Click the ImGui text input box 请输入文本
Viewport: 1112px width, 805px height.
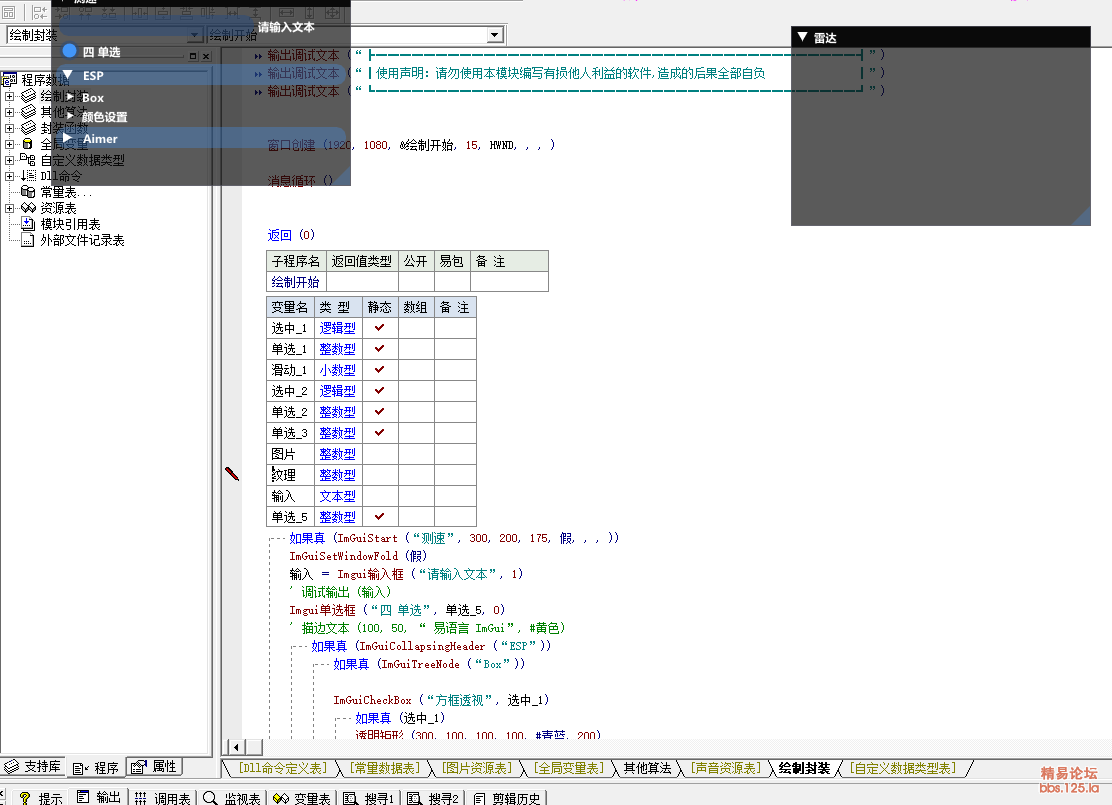pyautogui.click(x=155, y=27)
